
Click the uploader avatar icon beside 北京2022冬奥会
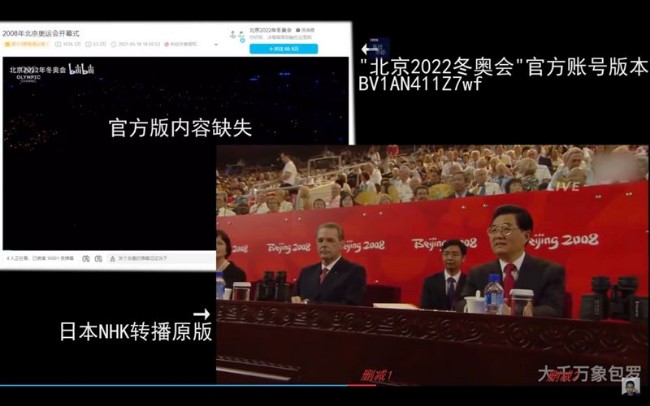coord(239,34)
